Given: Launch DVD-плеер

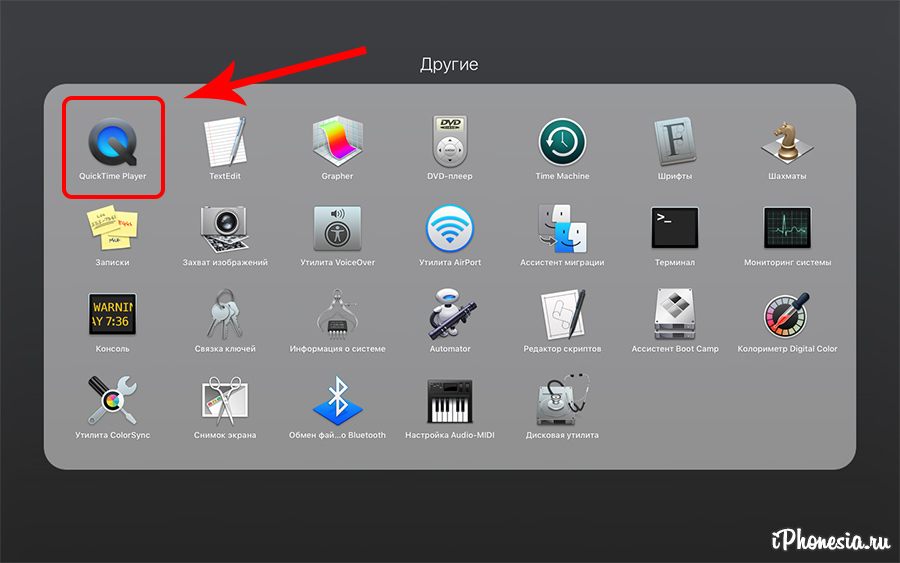Looking at the screenshot, I should point(449,142).
